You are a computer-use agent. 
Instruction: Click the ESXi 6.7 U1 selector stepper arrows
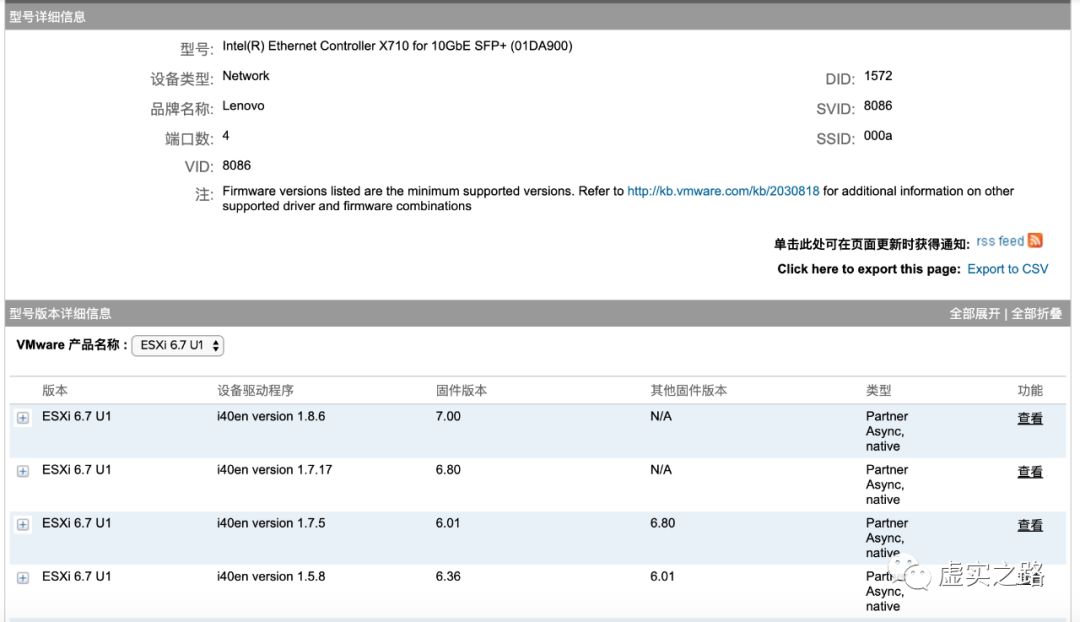(x=216, y=343)
